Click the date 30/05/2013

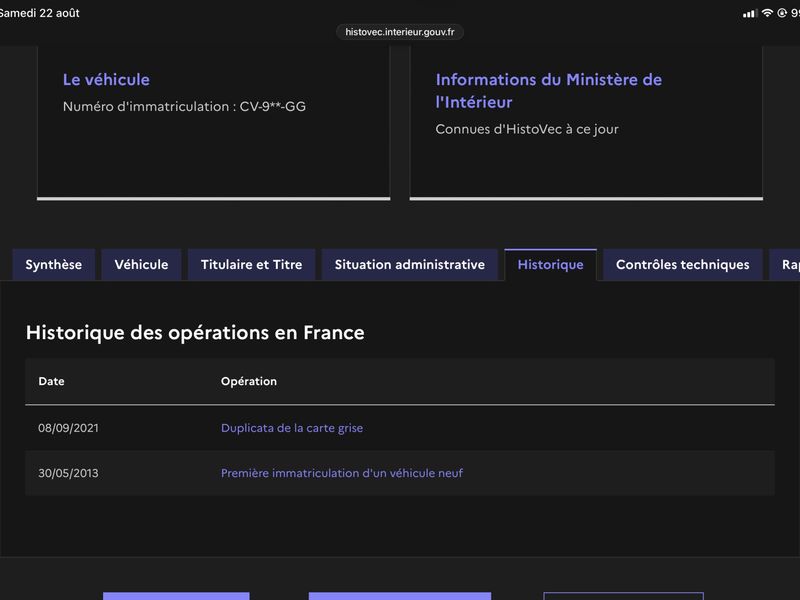pyautogui.click(x=68, y=473)
